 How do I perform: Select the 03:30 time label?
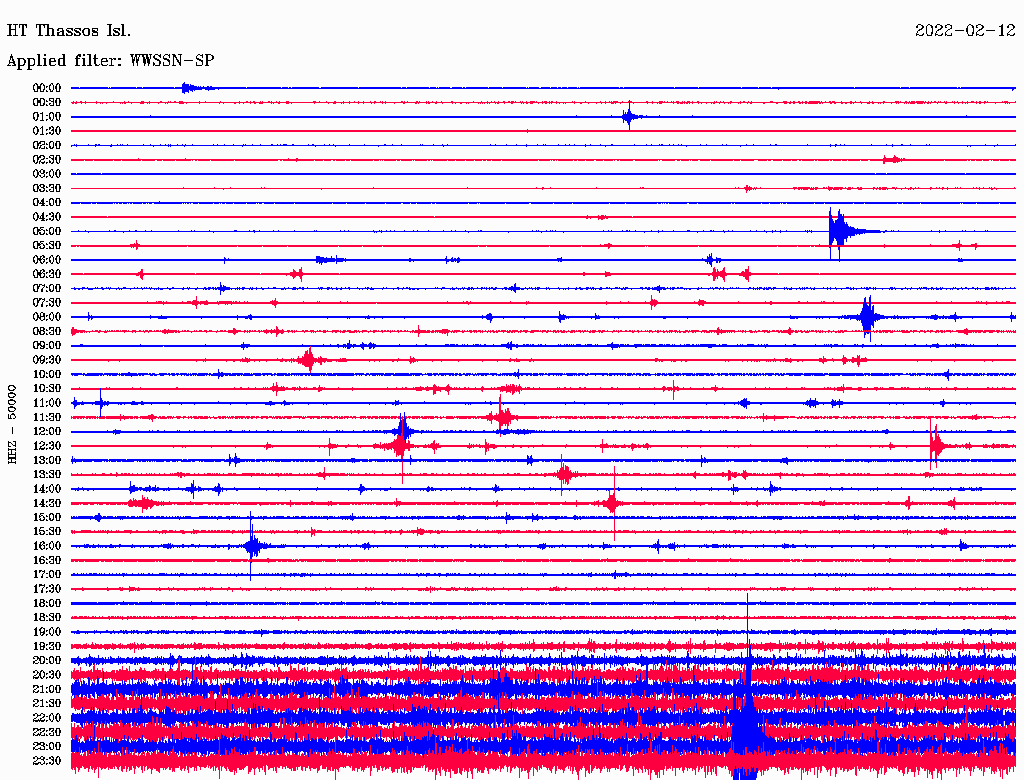pos(46,188)
